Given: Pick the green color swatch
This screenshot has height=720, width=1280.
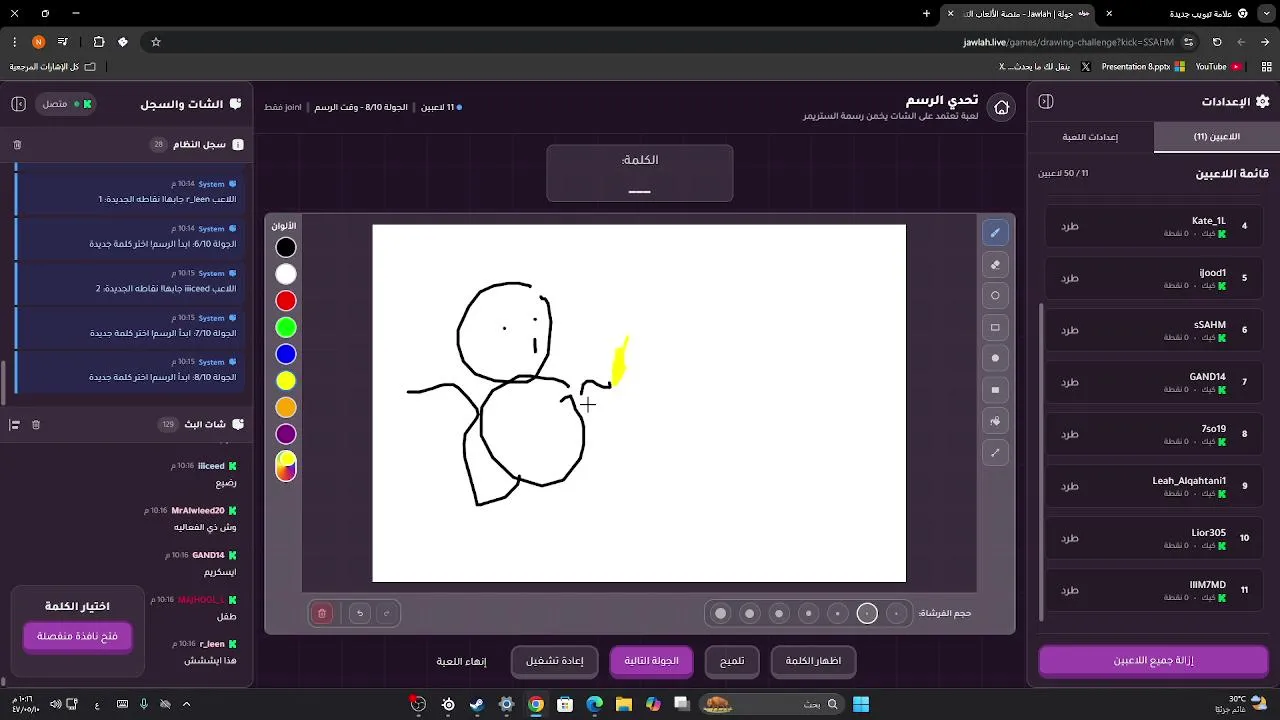Looking at the screenshot, I should (x=286, y=327).
